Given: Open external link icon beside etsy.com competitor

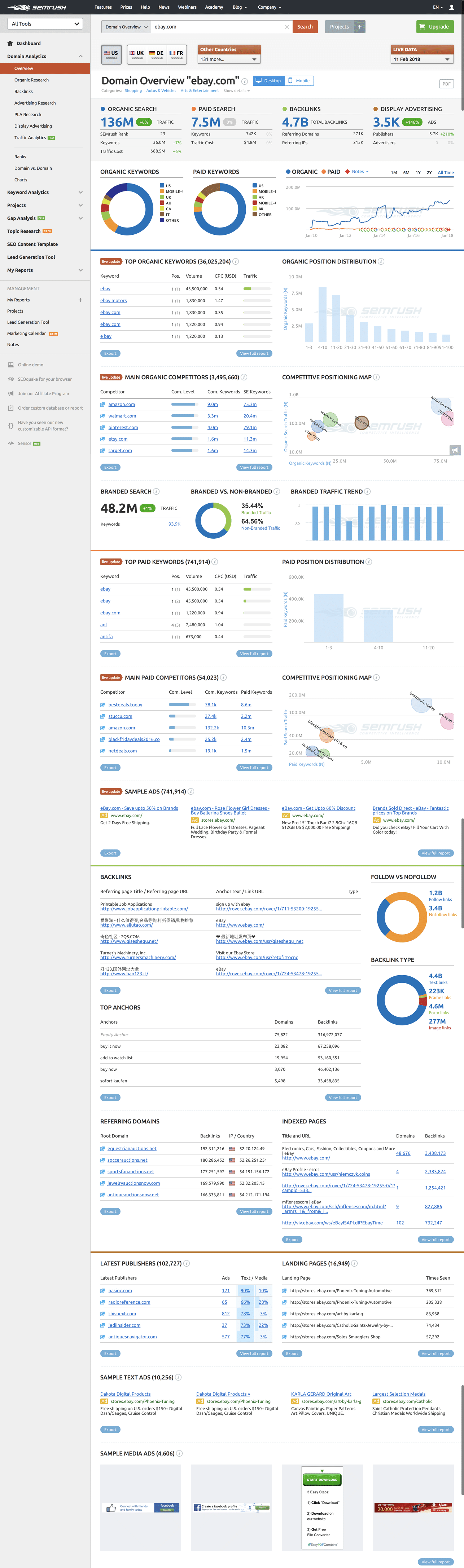Looking at the screenshot, I should [102, 439].
